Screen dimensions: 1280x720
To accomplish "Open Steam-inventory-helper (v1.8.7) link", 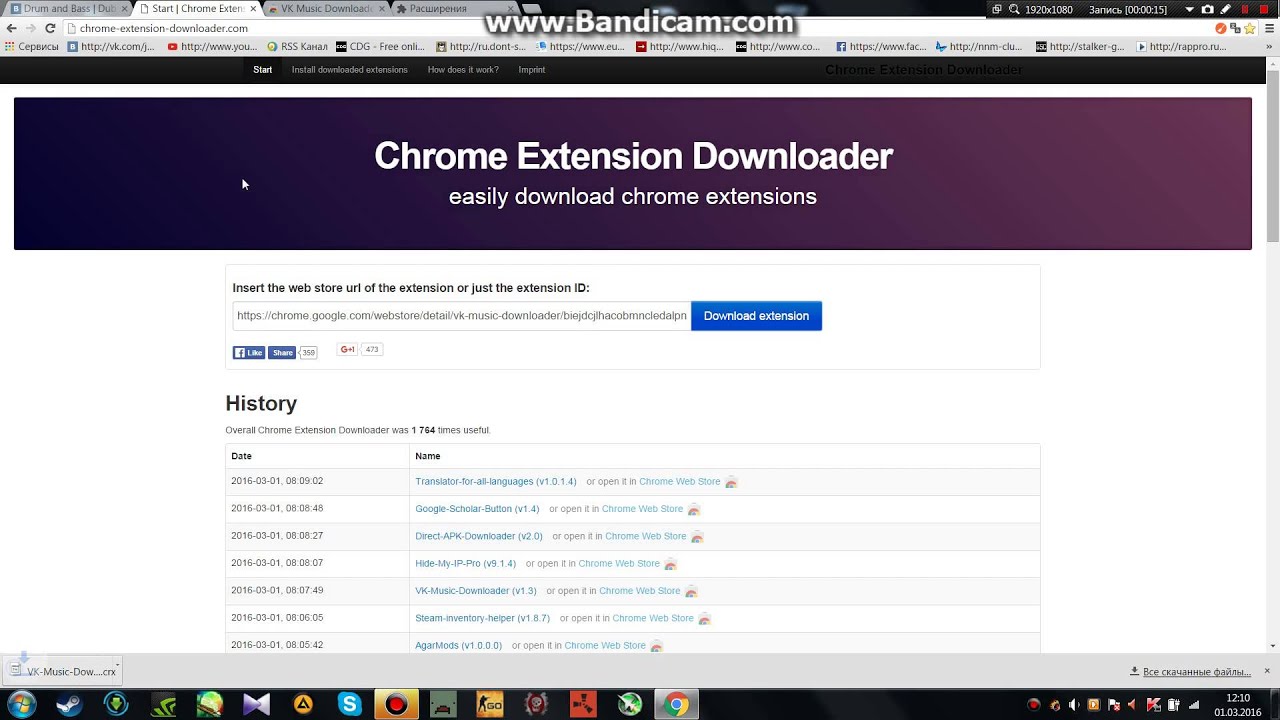I will tap(483, 619).
